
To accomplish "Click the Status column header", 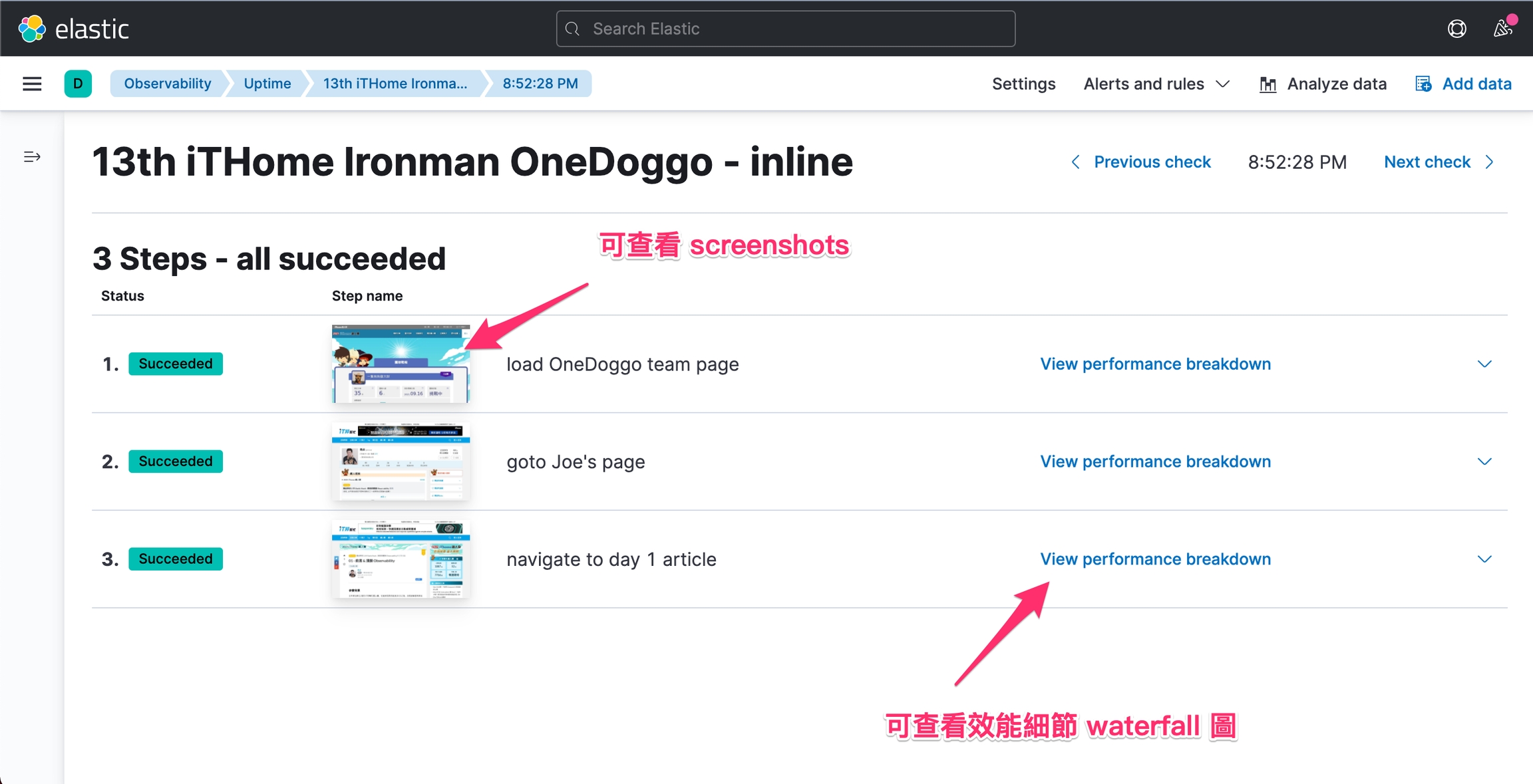I will (122, 296).
